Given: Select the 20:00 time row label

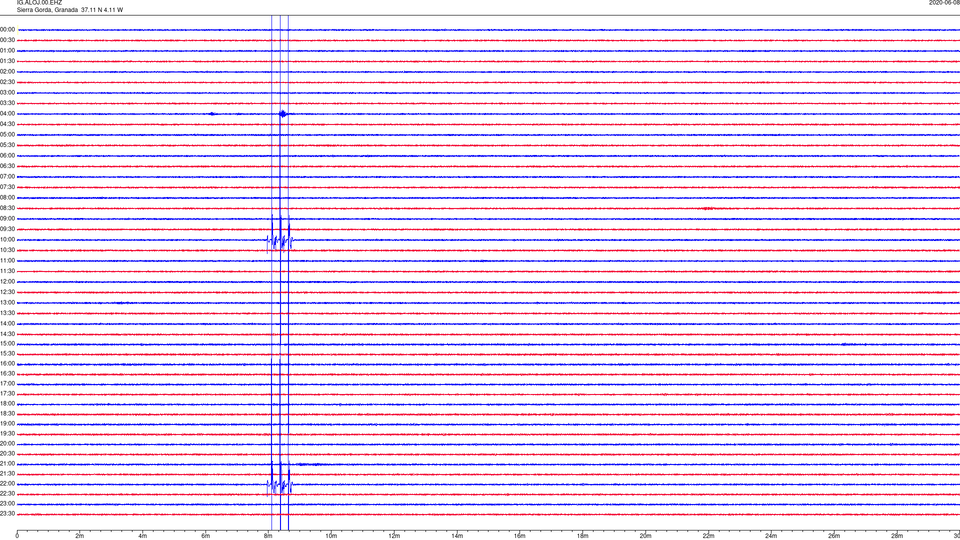Looking at the screenshot, I should 7,443.
